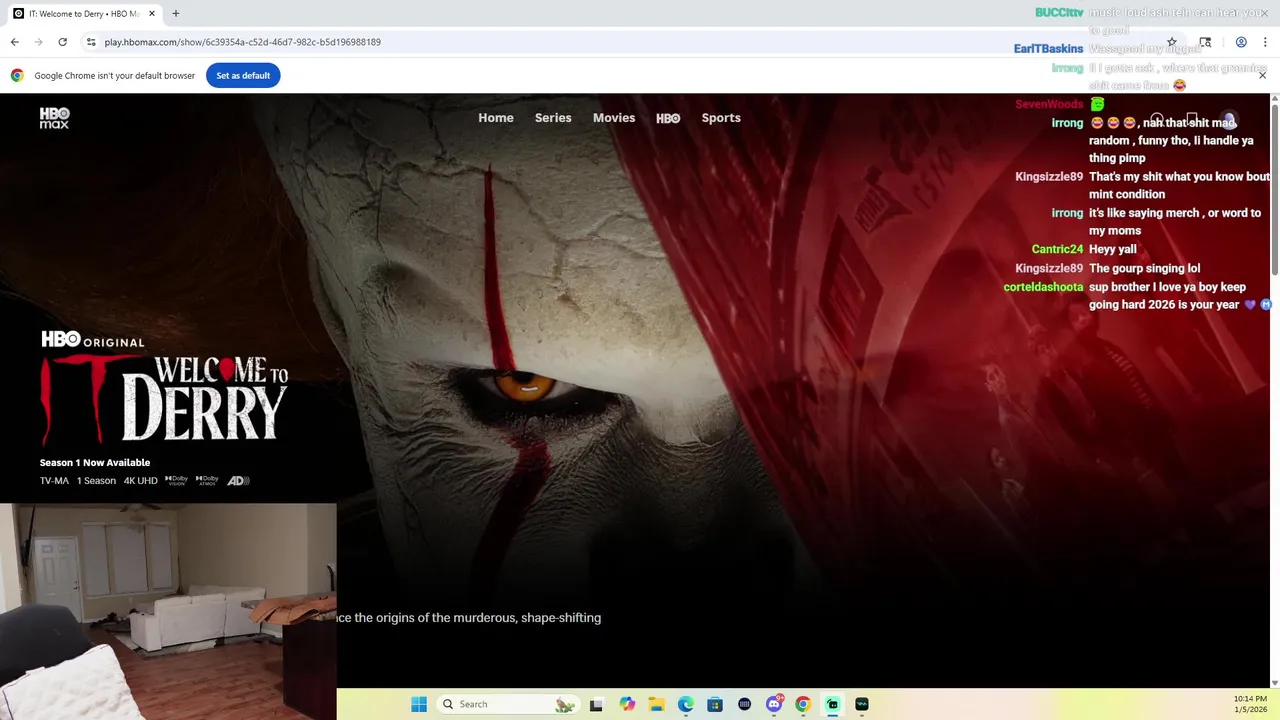The width and height of the screenshot is (1280, 720).
Task: Open the dark round taskbar app
Action: point(744,704)
